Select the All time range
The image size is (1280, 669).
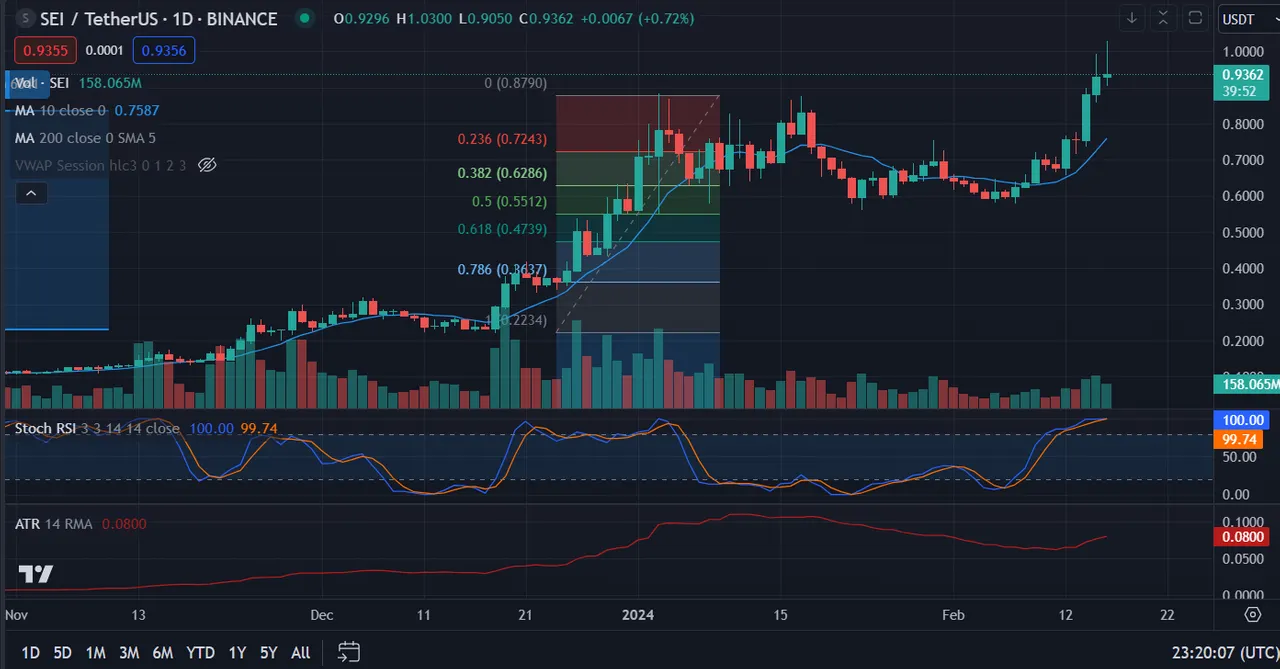tap(300, 653)
